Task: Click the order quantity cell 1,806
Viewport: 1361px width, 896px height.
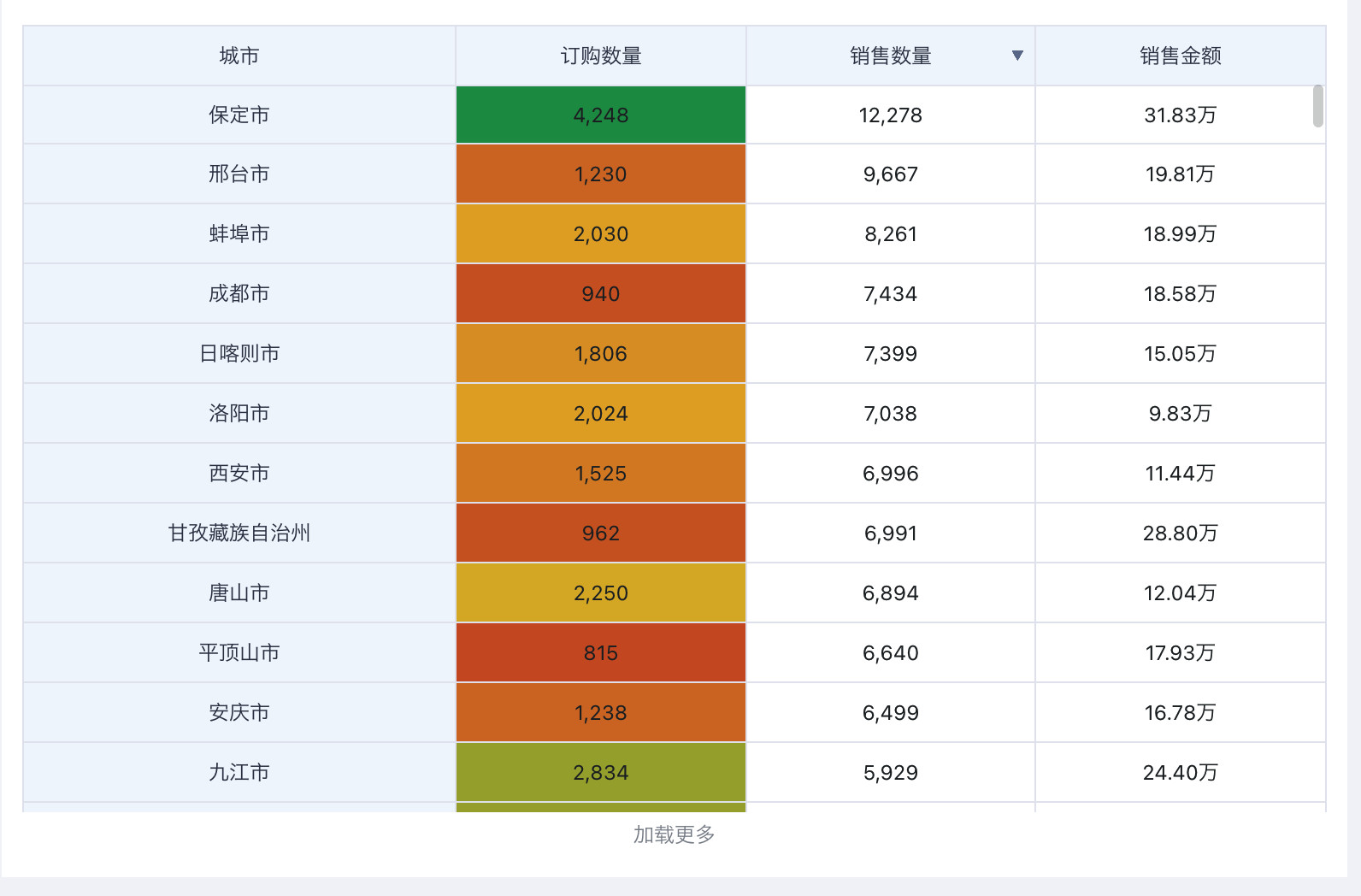Action: (601, 354)
